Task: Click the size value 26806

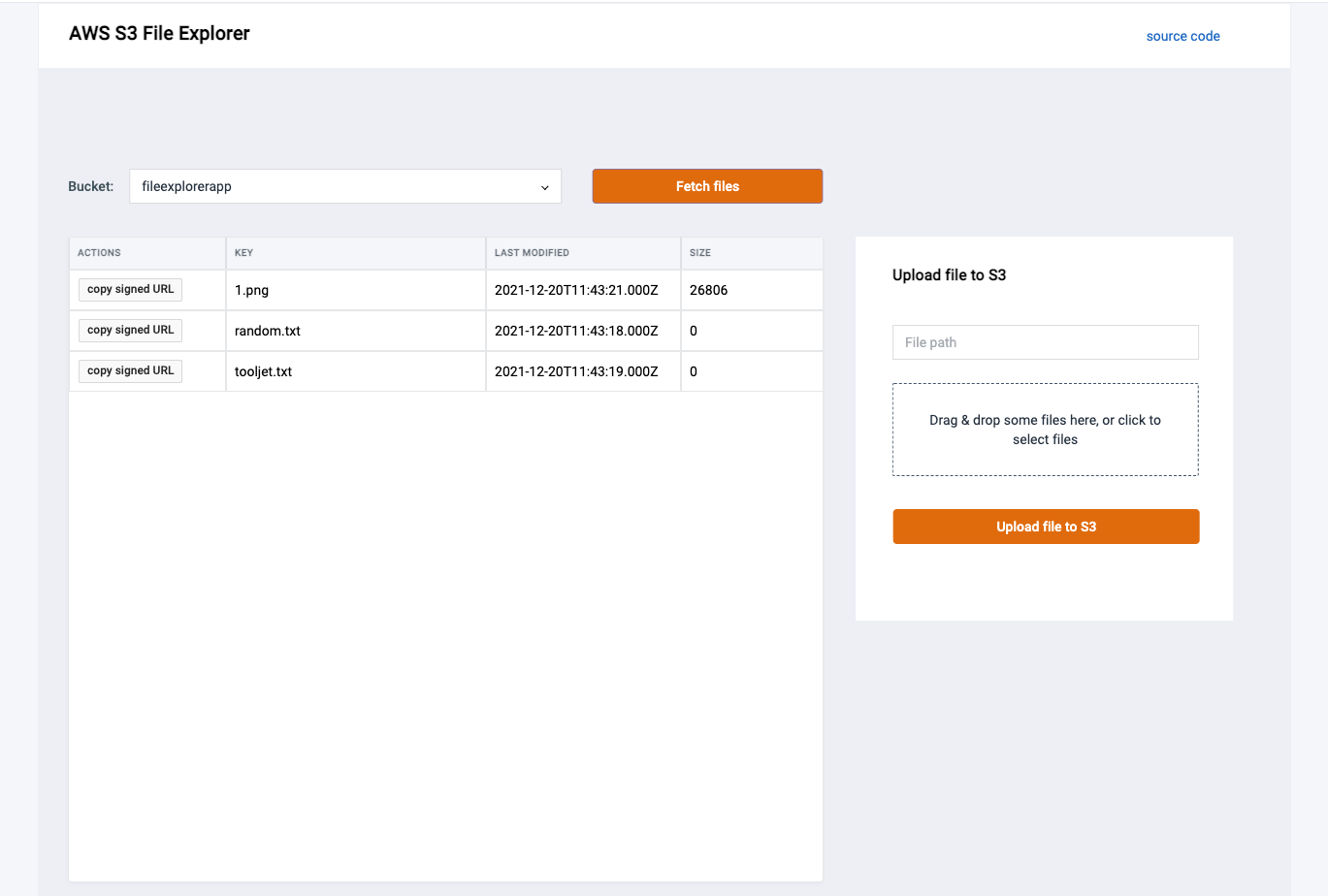Action: 708,290
